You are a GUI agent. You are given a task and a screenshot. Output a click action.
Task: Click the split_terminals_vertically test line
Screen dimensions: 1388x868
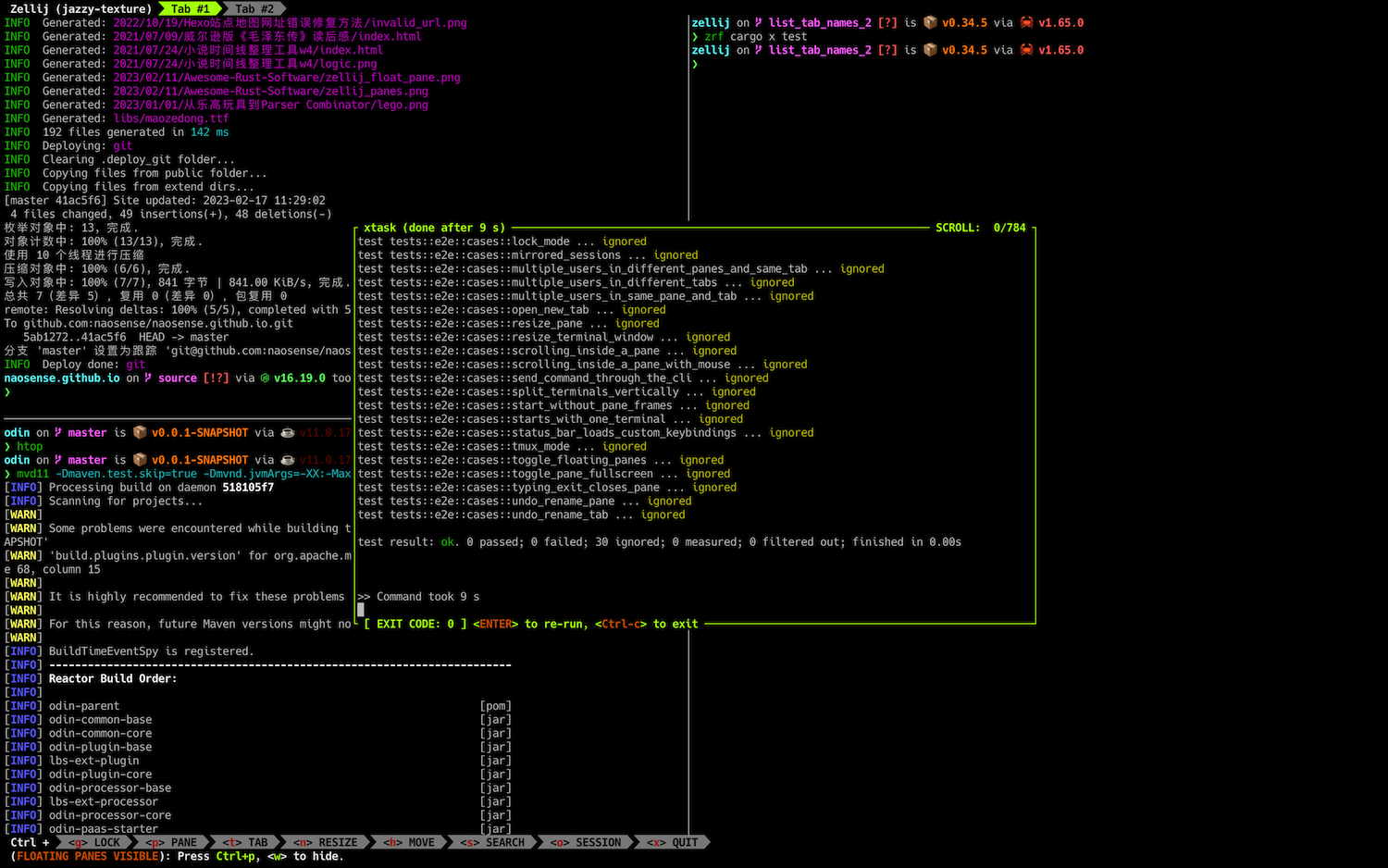(557, 392)
